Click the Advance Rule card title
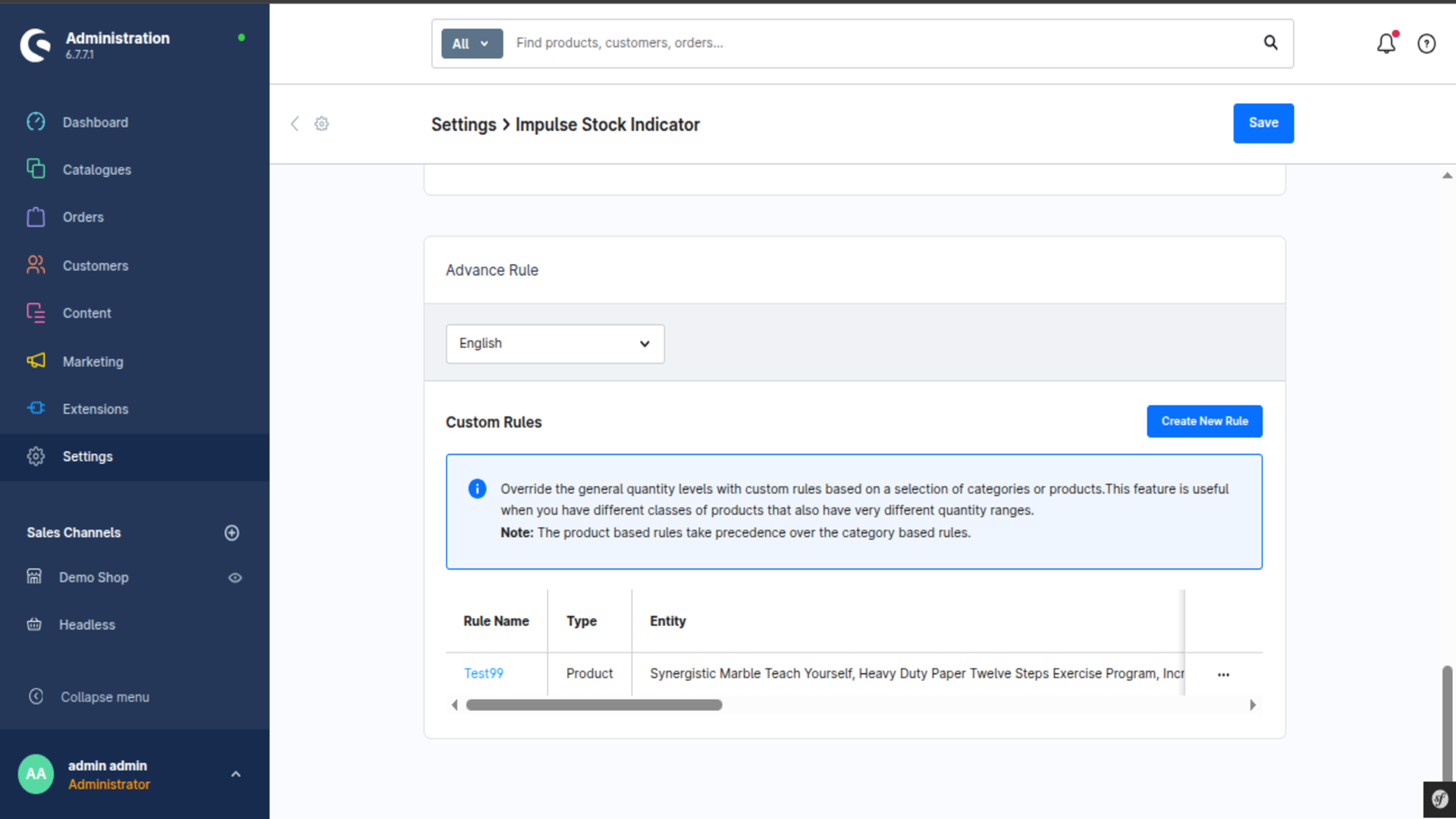The width and height of the screenshot is (1456, 819). pos(491,270)
